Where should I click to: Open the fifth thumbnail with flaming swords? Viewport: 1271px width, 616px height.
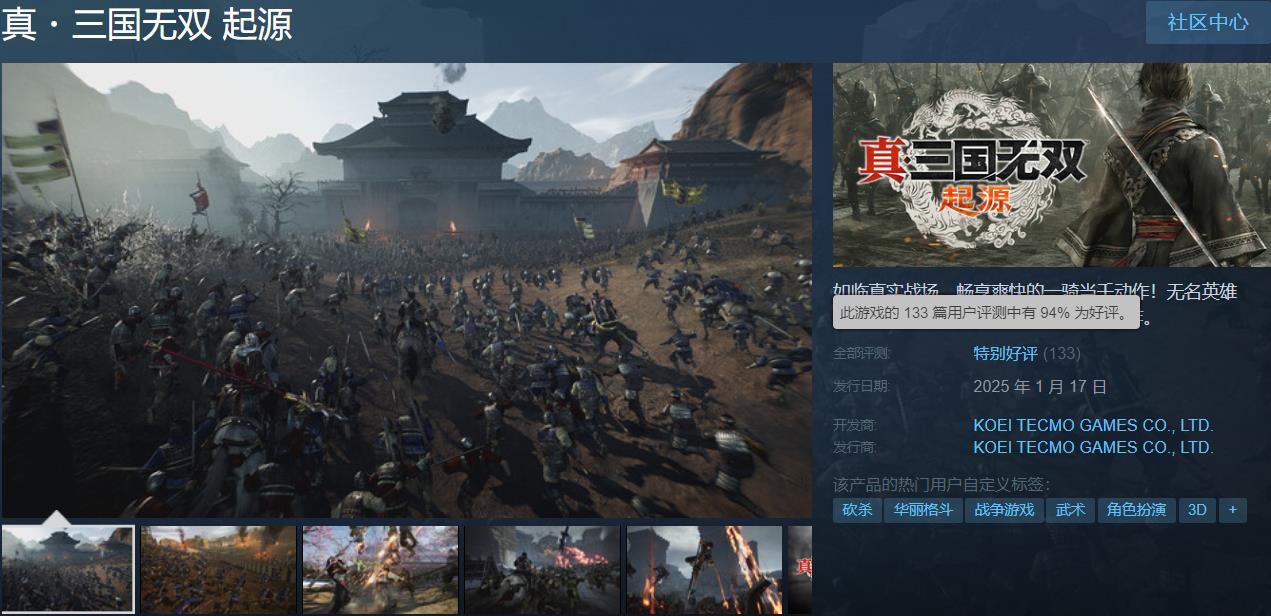coord(704,569)
